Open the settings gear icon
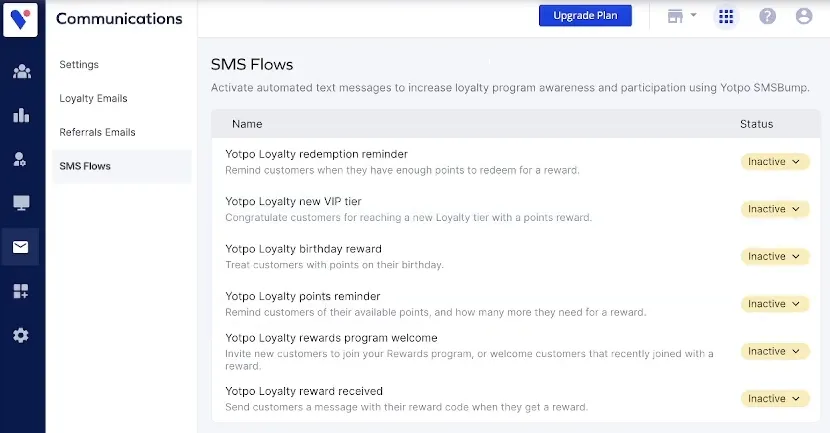Image resolution: width=830 pixels, height=433 pixels. (21, 335)
